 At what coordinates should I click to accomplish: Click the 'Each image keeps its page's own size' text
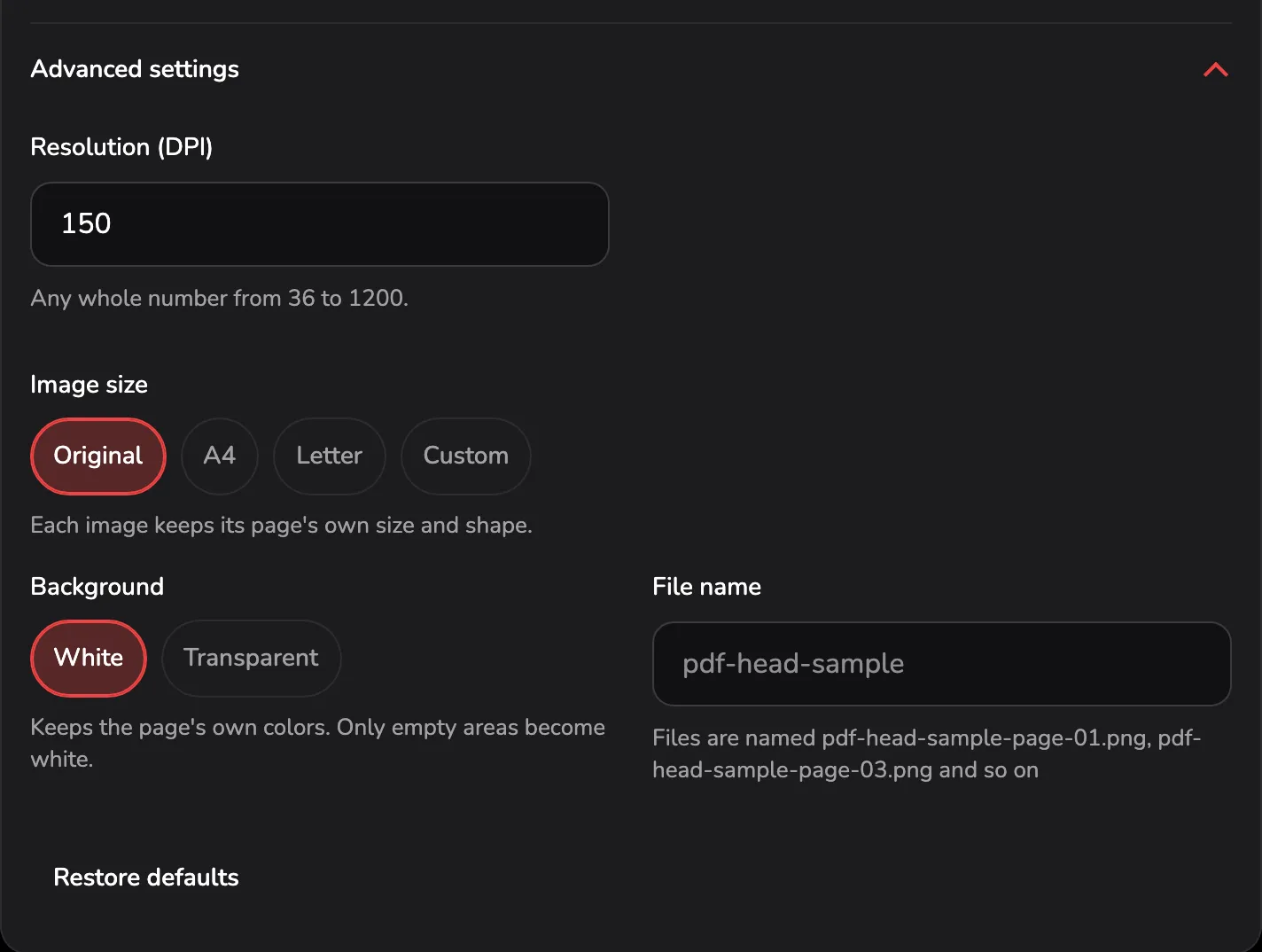click(282, 525)
